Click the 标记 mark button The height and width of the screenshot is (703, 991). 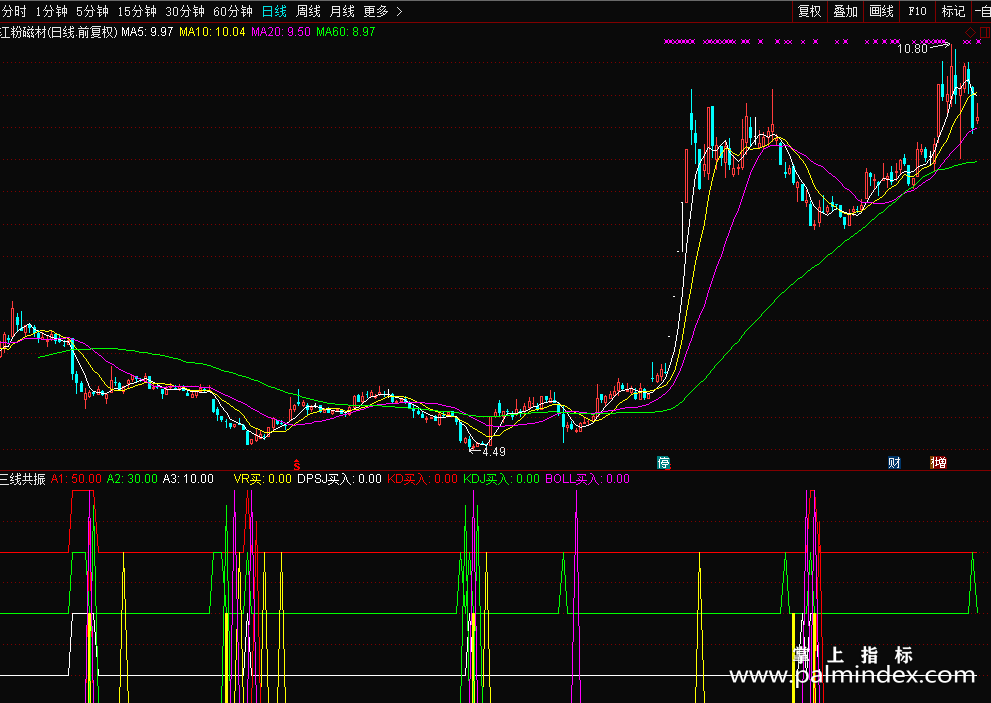coord(953,11)
